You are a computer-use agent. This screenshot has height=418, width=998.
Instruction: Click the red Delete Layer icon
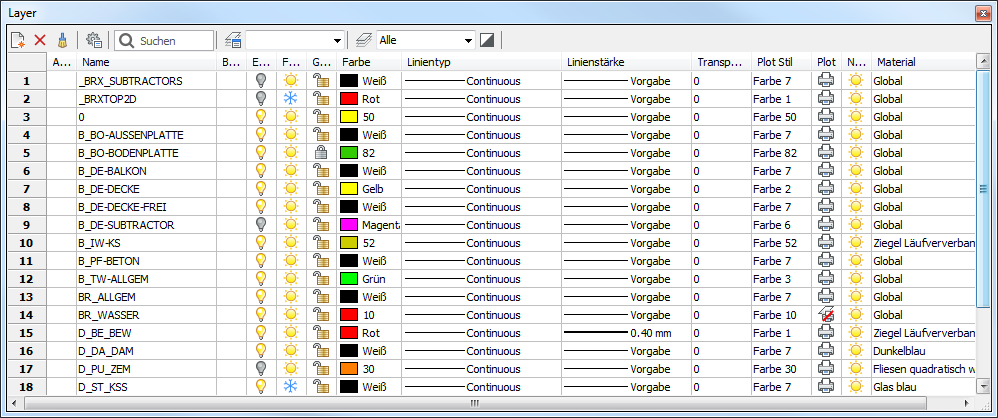[x=41, y=40]
